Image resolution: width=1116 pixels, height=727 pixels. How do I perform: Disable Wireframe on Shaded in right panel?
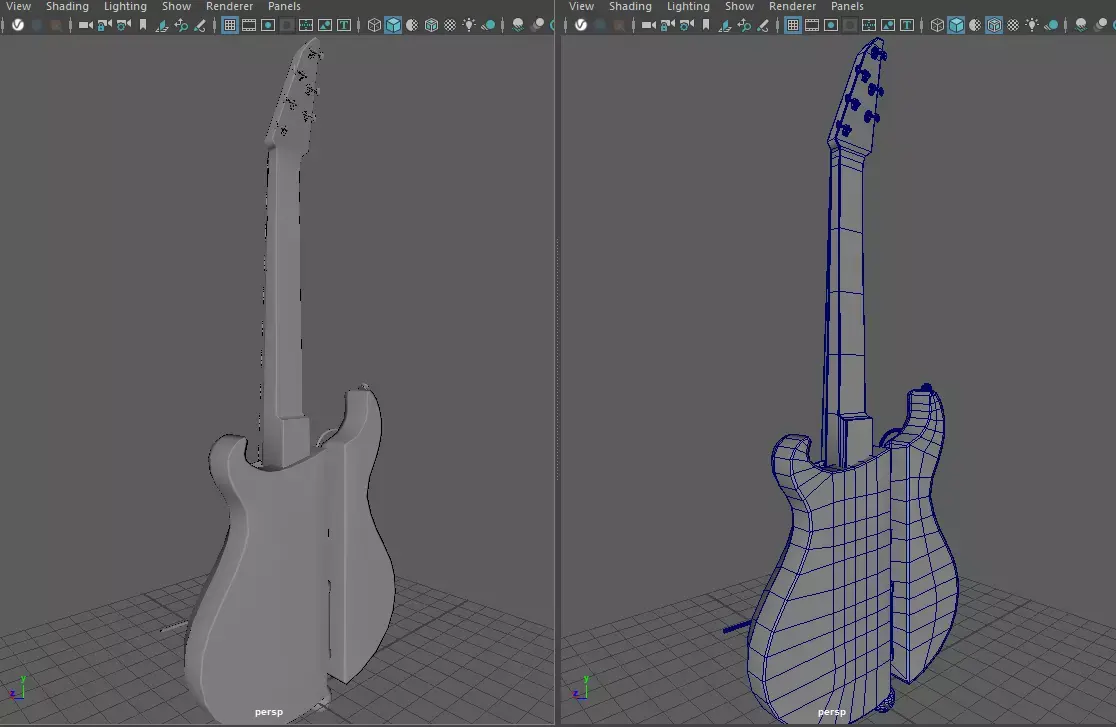click(994, 25)
